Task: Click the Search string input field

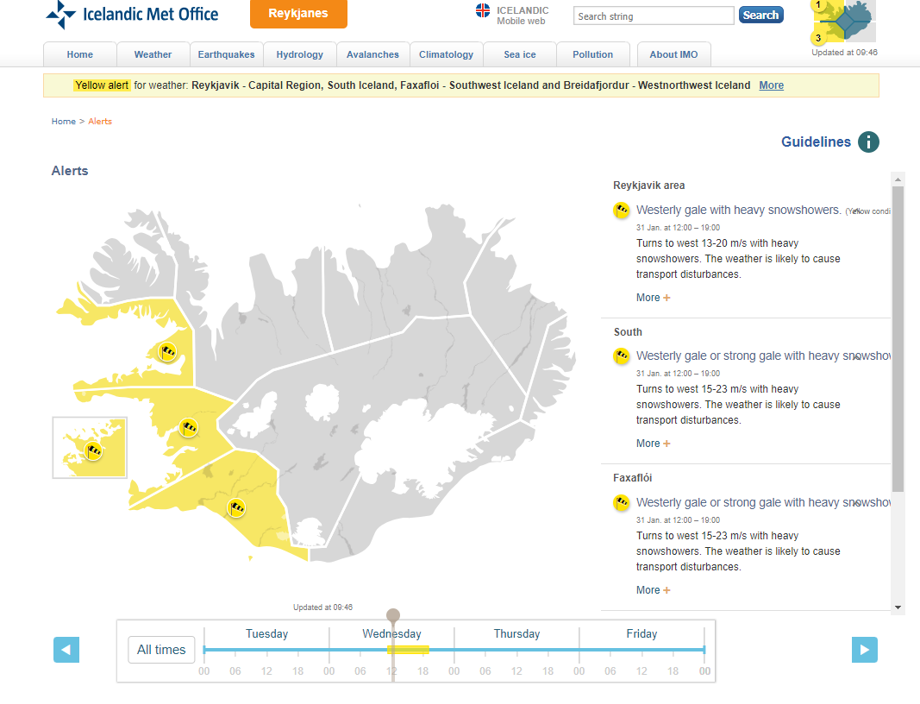Action: [x=654, y=16]
